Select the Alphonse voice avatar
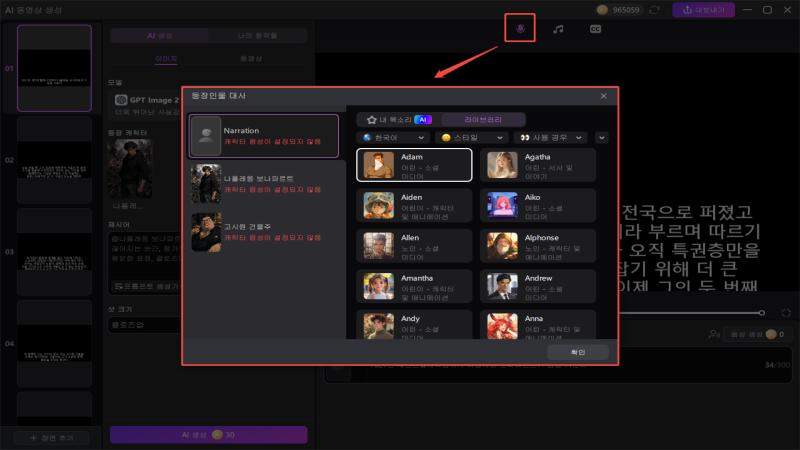Screen dimensions: 800x450 tap(502, 246)
